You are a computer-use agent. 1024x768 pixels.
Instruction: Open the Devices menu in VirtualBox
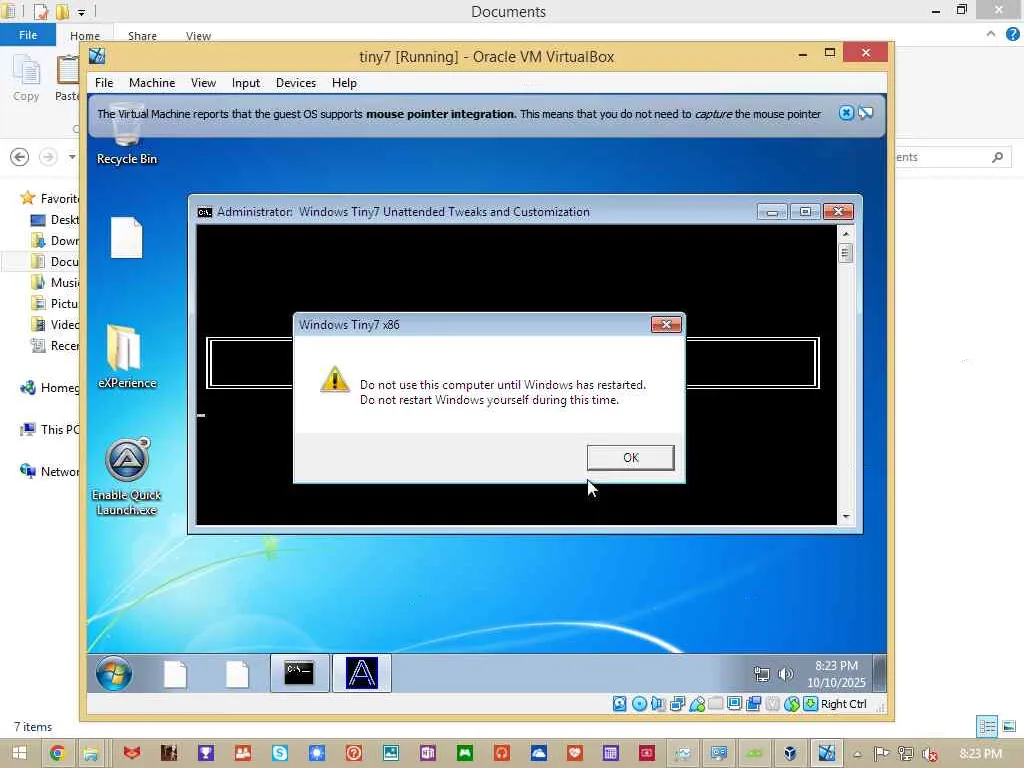296,83
